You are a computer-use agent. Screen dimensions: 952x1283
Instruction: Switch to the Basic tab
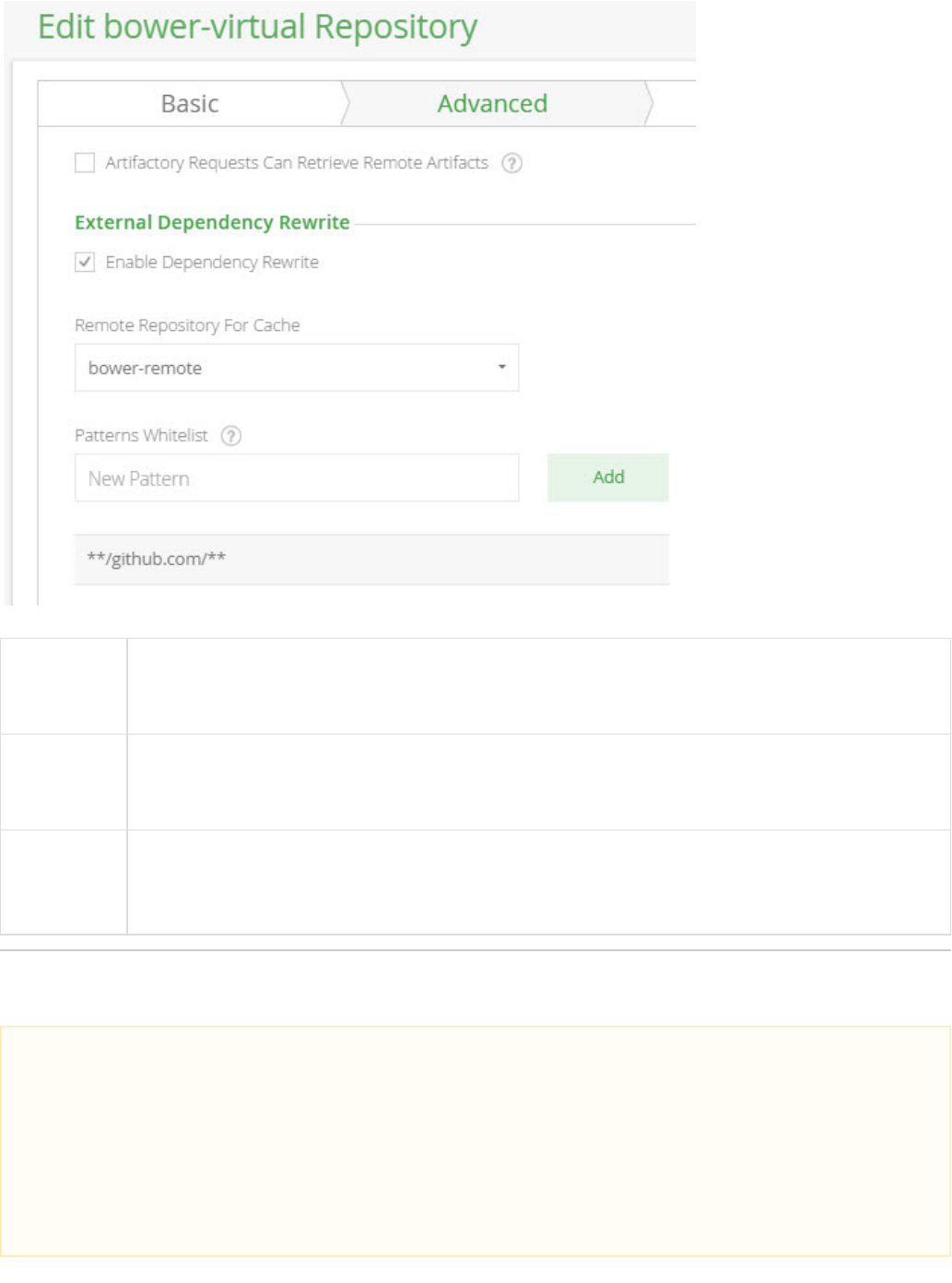coord(190,104)
